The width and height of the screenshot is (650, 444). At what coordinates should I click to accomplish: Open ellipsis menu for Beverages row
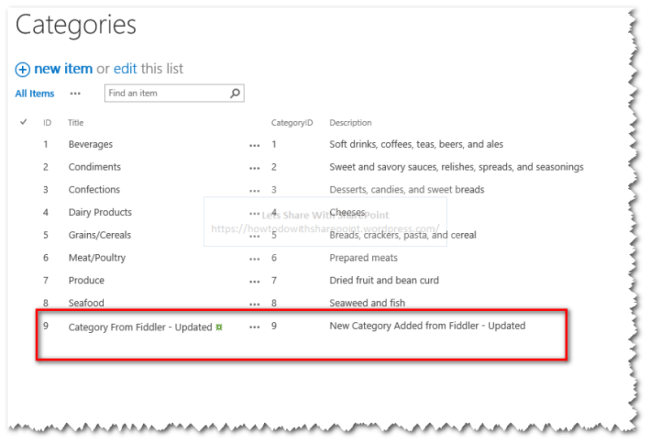(x=255, y=146)
